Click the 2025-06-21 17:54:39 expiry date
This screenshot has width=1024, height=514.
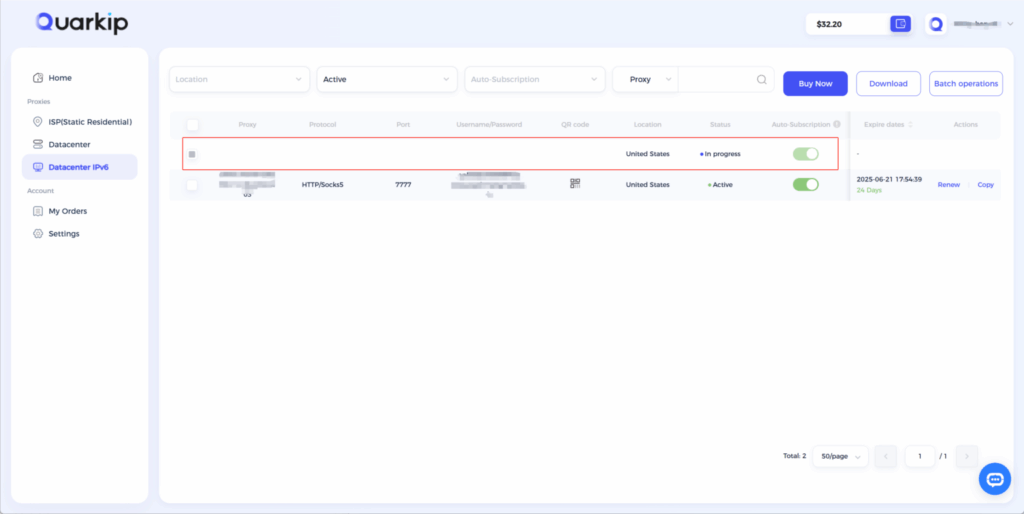pyautogui.click(x=889, y=179)
